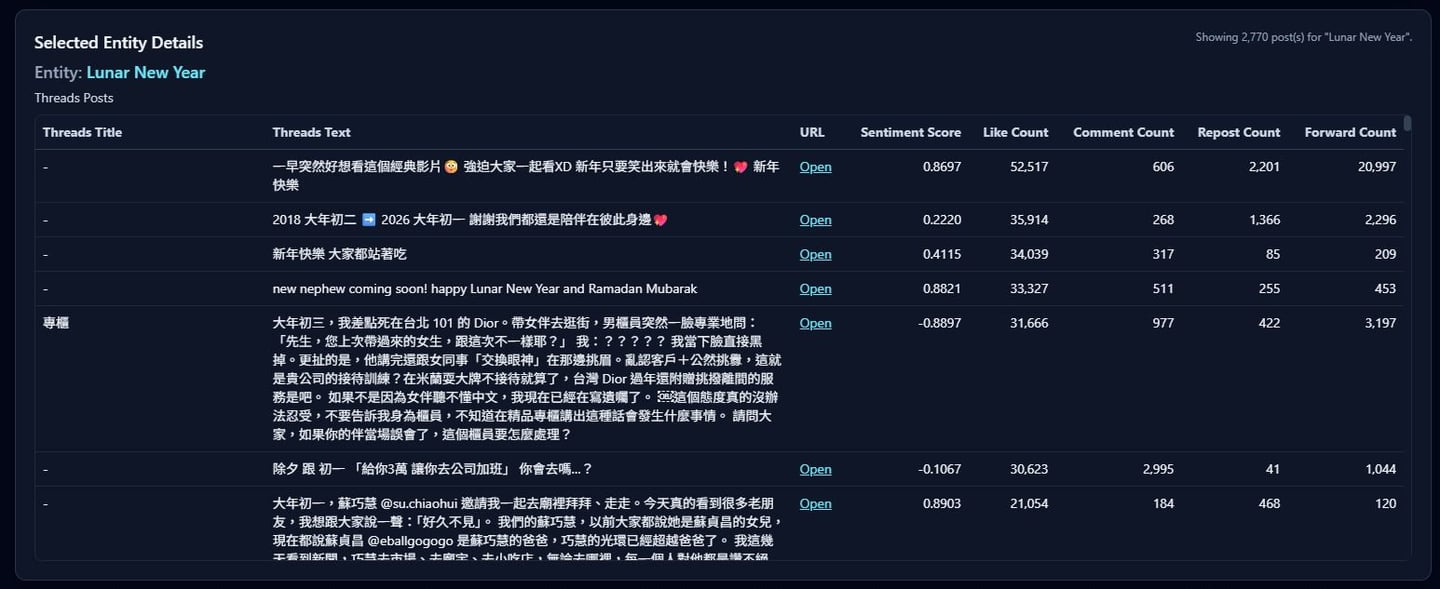Sort by Comment Count column header

(x=1123, y=132)
